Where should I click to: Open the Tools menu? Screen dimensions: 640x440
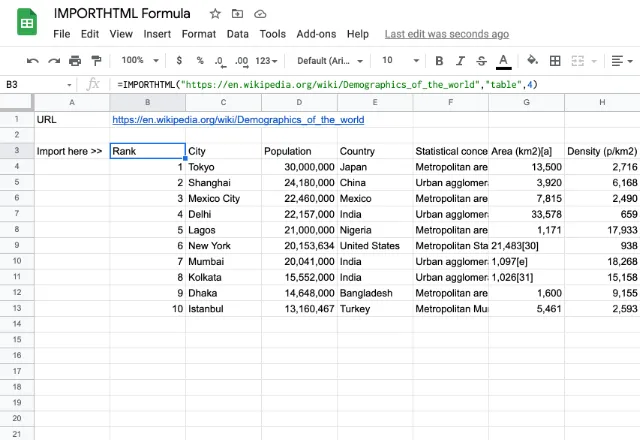[273, 34]
